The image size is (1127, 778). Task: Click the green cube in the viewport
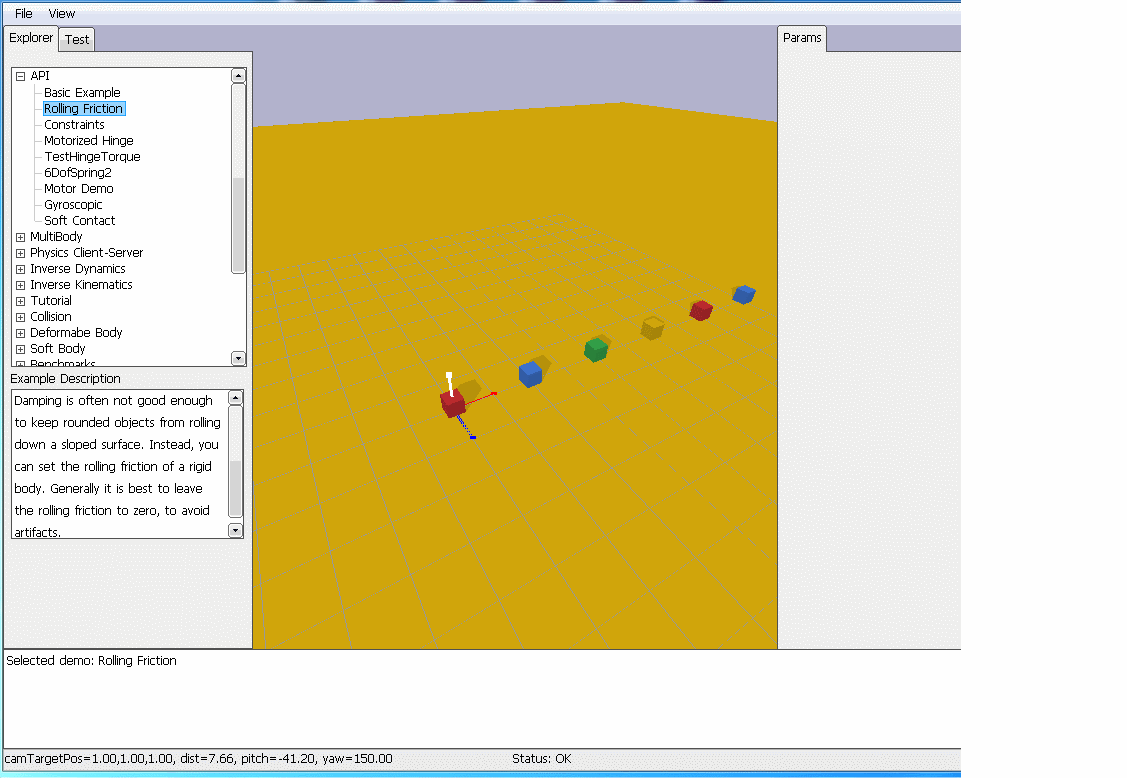(x=596, y=349)
